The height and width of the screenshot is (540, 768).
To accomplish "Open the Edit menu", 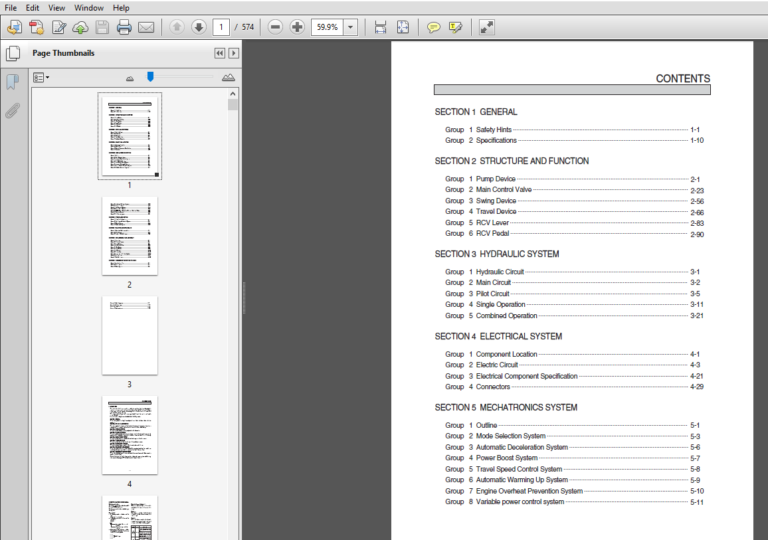I will [x=32, y=8].
